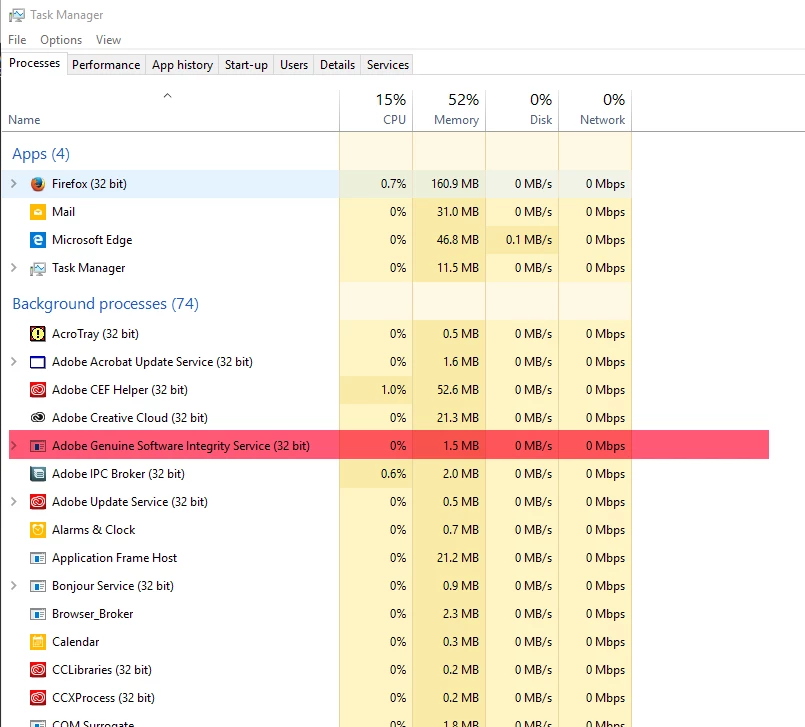The width and height of the screenshot is (805, 727).
Task: Switch to the Start-up tab
Action: pyautogui.click(x=246, y=65)
